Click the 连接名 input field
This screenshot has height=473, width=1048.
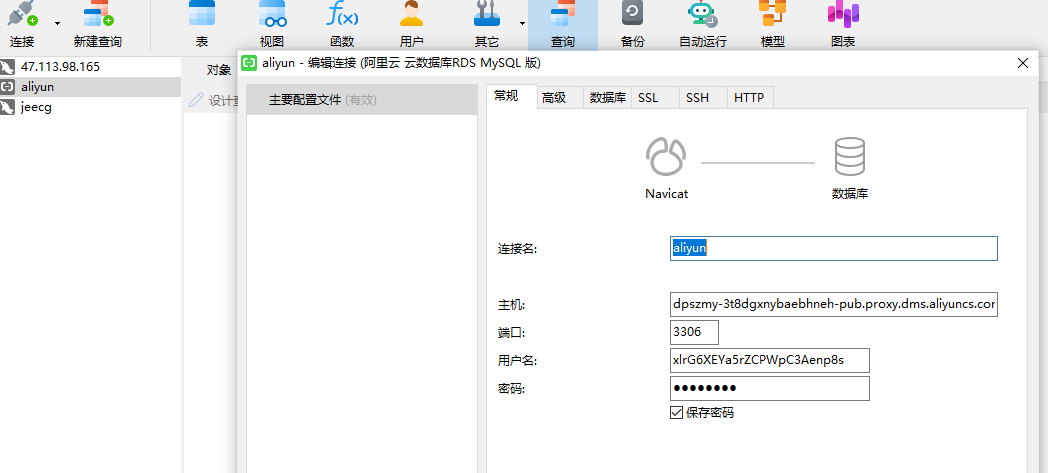pos(833,249)
